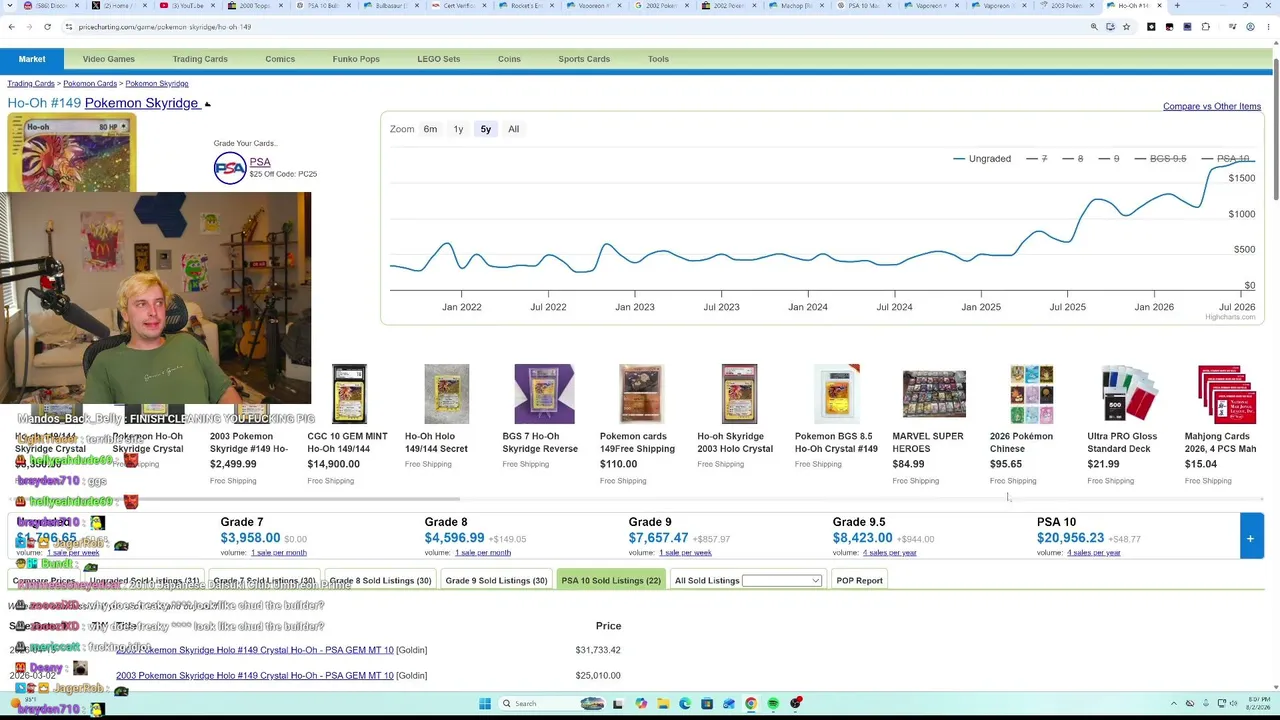Bookmark this page with the star icon
1280x720 pixels.
click(1126, 27)
